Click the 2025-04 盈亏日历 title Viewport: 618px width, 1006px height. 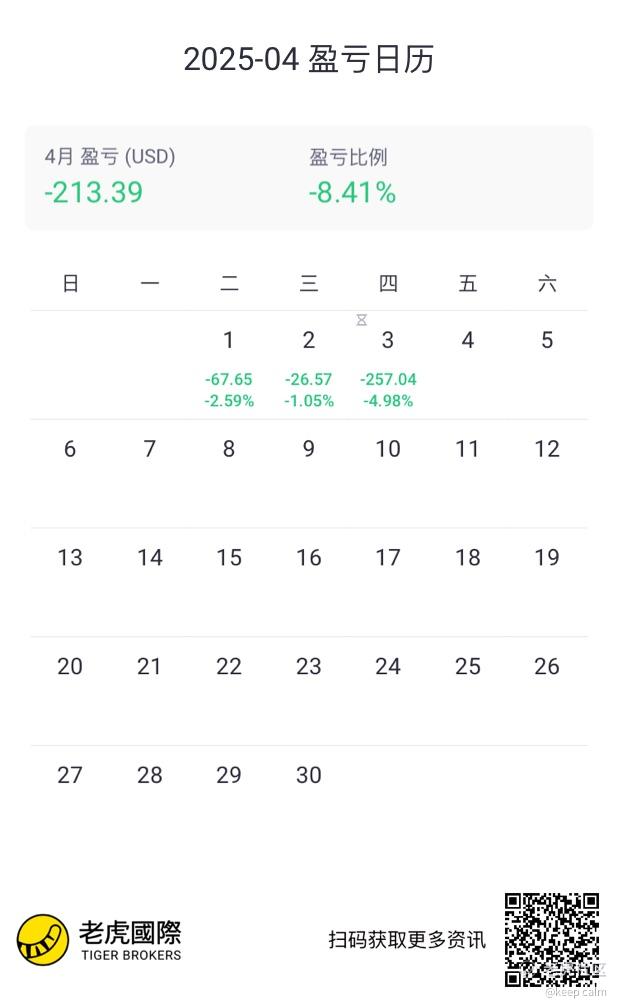click(x=308, y=60)
